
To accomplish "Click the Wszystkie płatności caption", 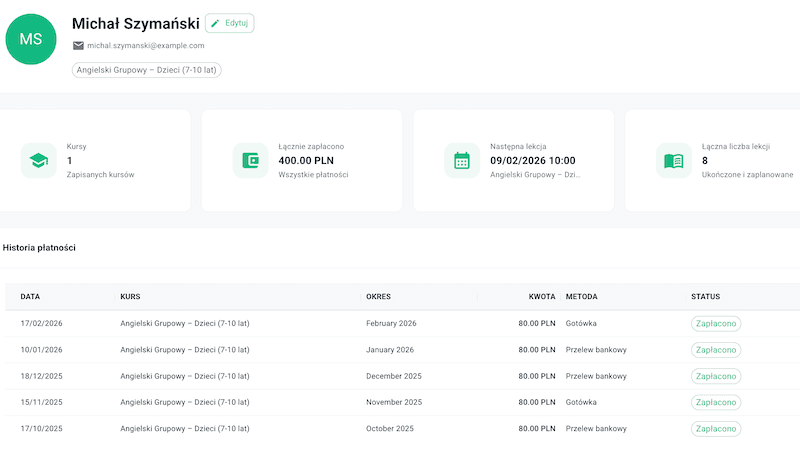I will (313, 174).
